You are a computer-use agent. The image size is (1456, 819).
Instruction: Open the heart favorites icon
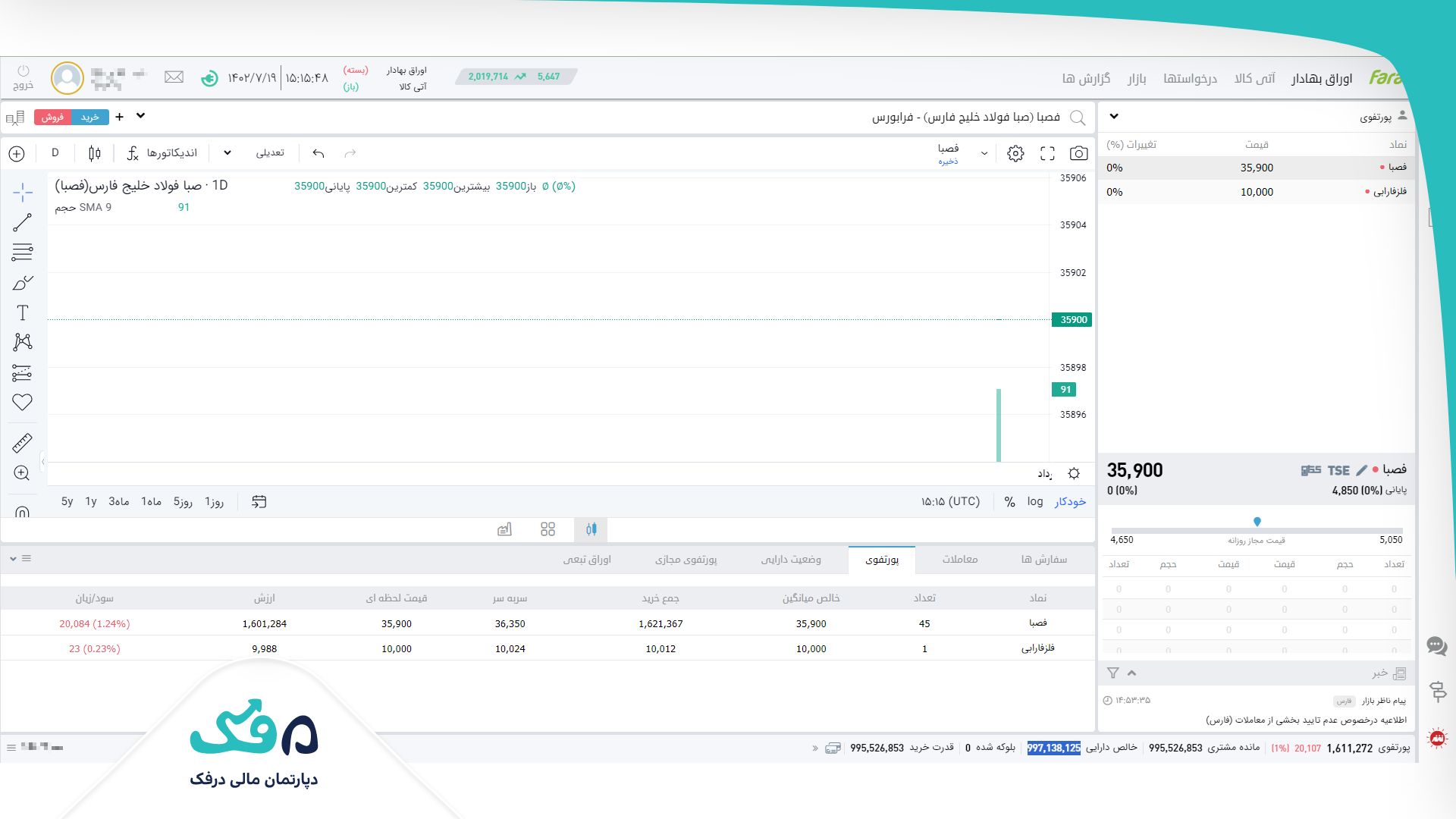[x=23, y=403]
